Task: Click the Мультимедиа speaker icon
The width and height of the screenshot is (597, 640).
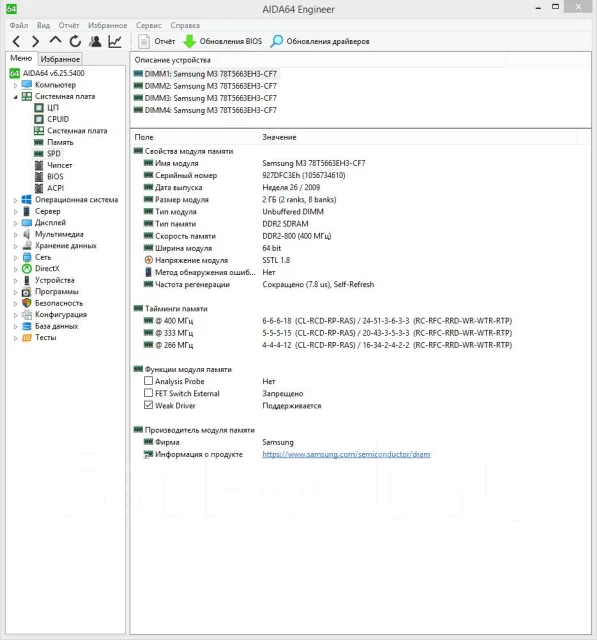Action: click(x=27, y=234)
